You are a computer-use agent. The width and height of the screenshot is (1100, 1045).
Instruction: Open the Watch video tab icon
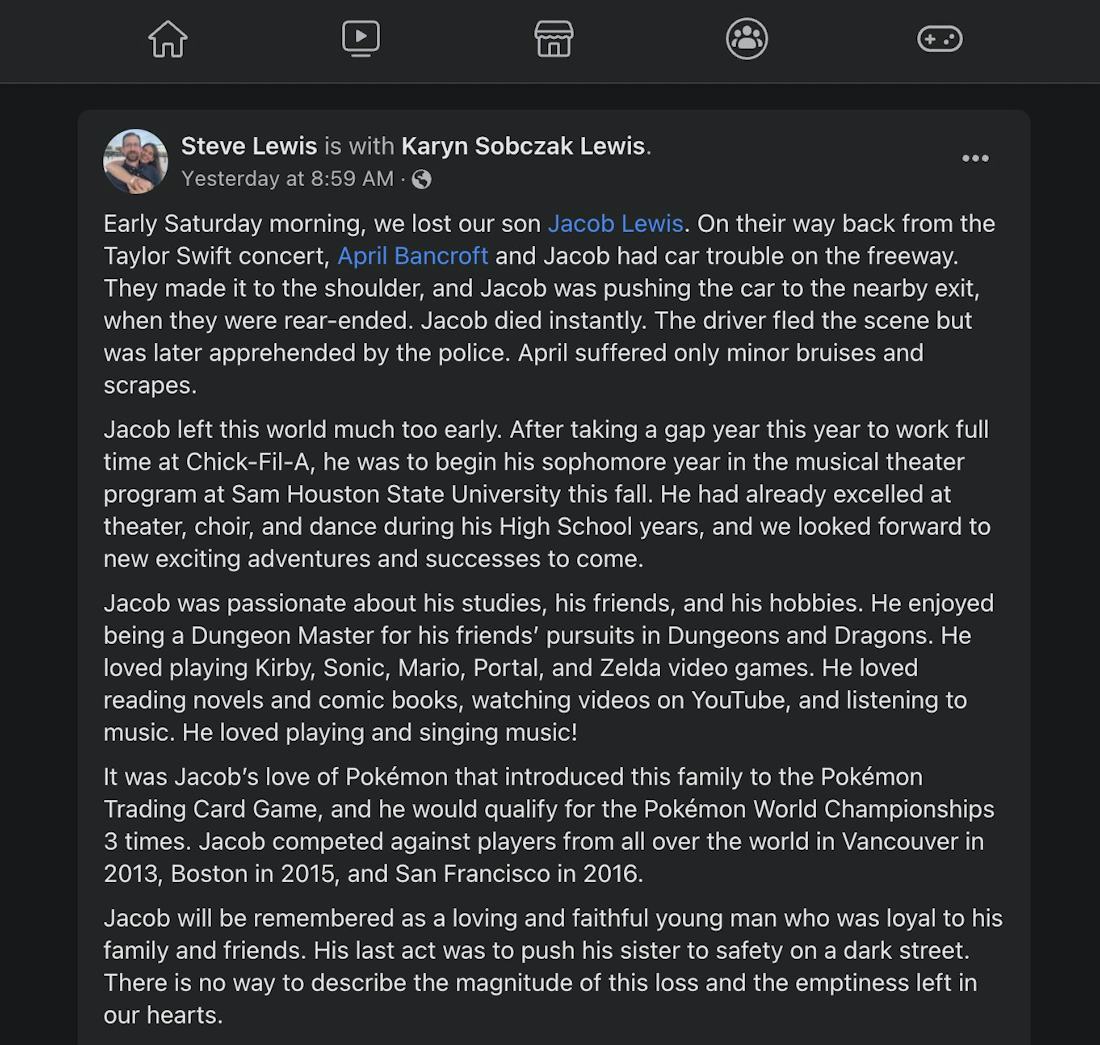pyautogui.click(x=360, y=39)
